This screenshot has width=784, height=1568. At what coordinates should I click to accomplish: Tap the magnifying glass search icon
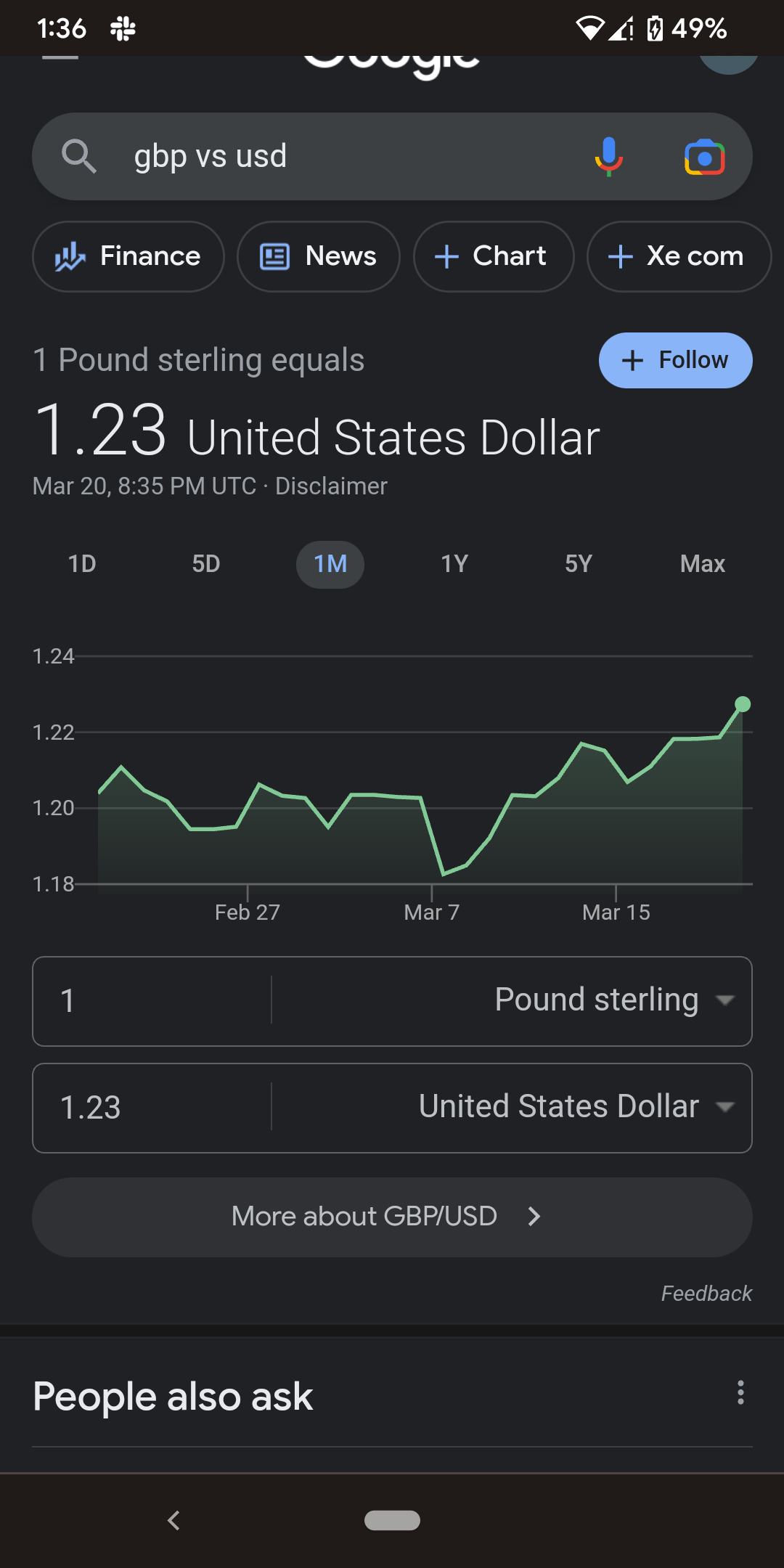79,156
